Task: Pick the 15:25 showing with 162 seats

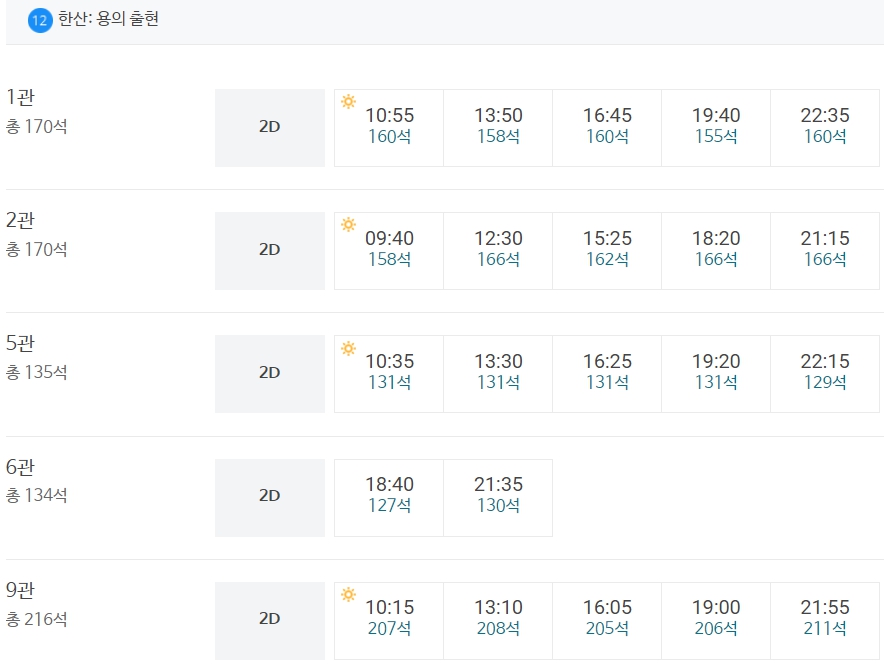Action: click(x=607, y=250)
